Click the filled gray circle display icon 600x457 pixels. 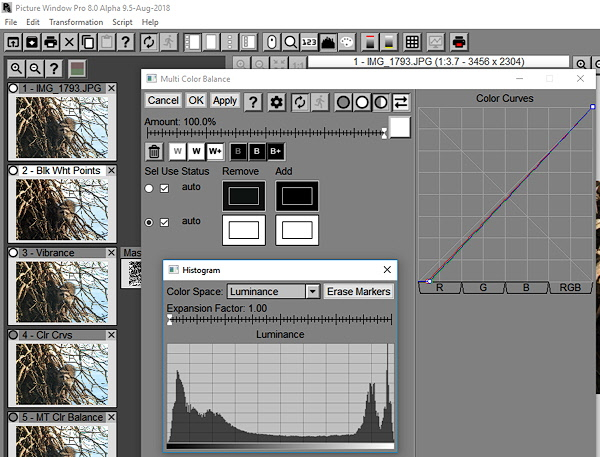(343, 102)
